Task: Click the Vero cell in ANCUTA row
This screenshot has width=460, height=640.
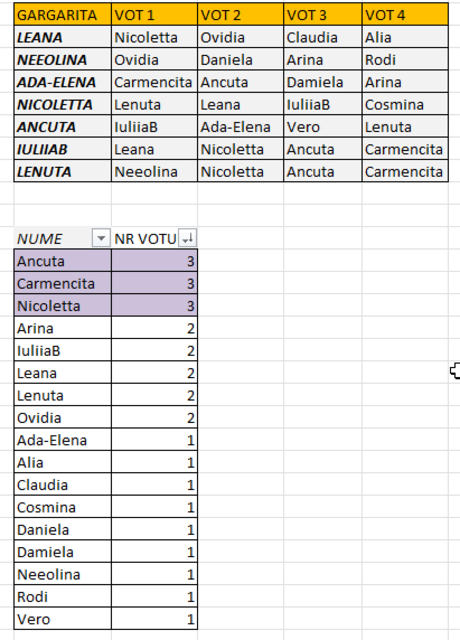Action: click(x=322, y=127)
